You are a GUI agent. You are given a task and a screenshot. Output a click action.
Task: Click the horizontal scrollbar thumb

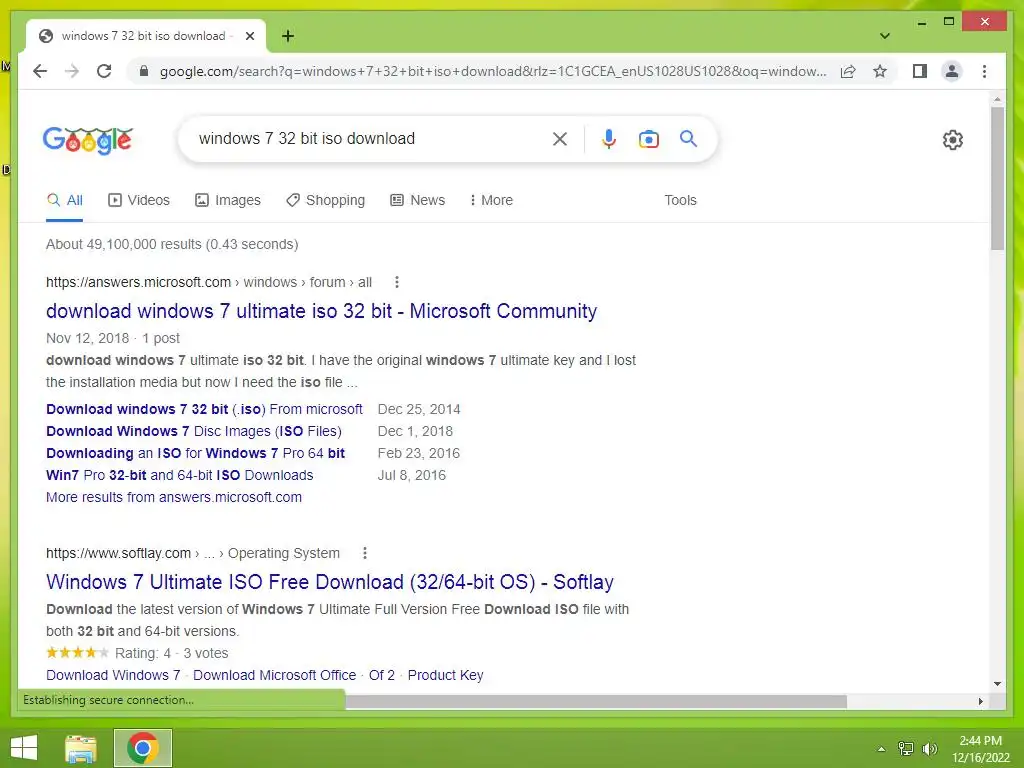pos(596,701)
